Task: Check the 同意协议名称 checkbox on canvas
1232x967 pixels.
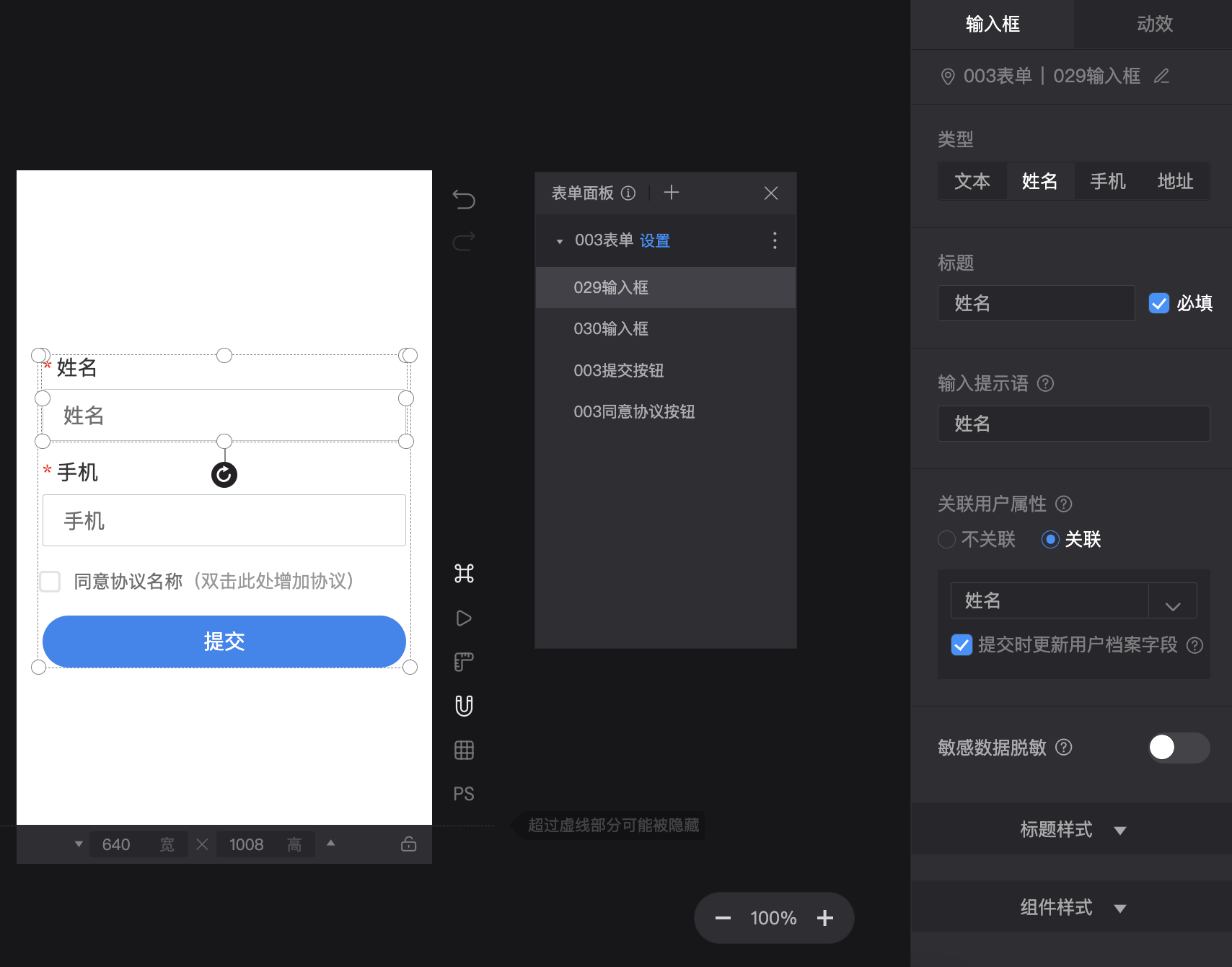Action: pos(50,581)
